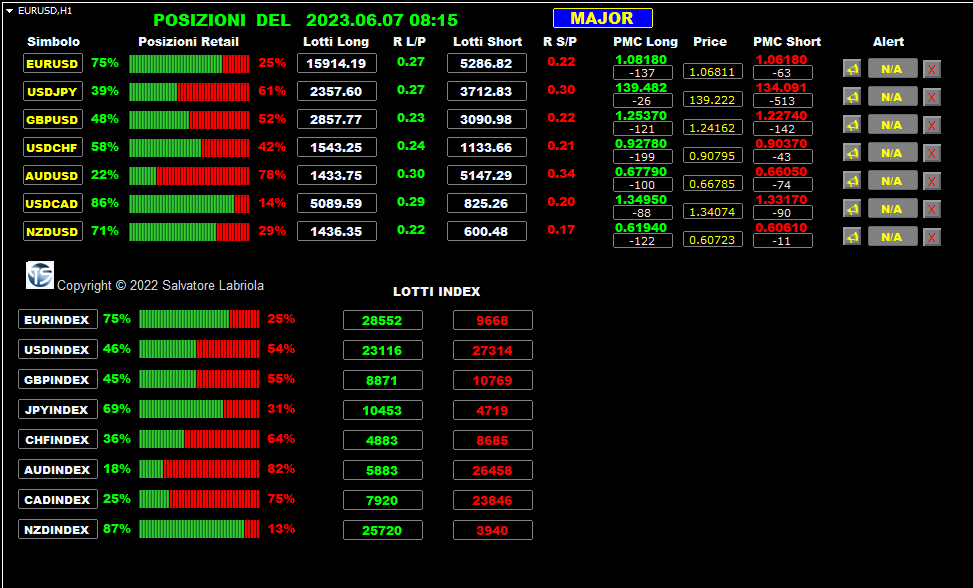Remove the USDCAD alert with red X
Viewport: 973px width, 588px height.
tap(931, 209)
